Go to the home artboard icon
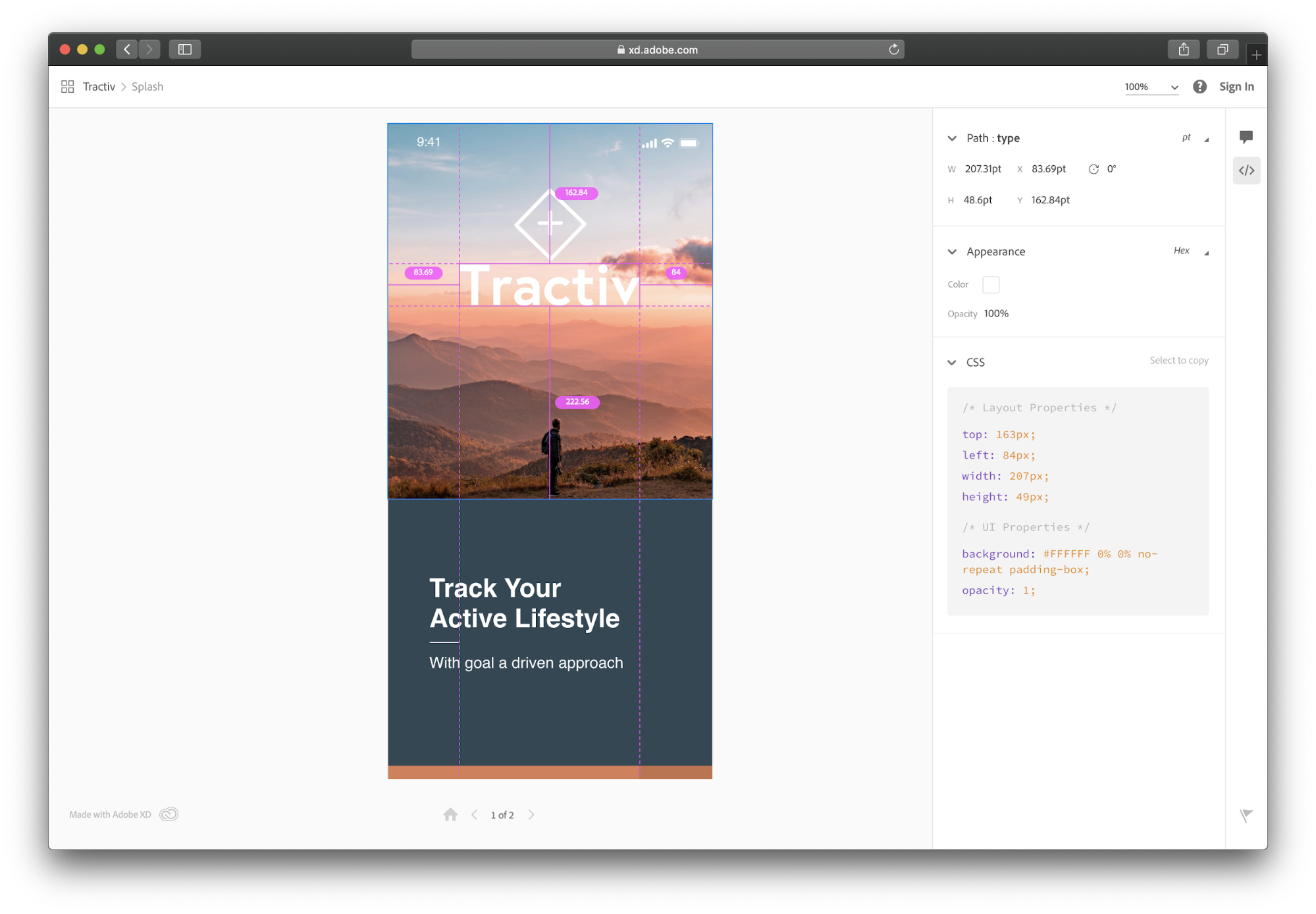Viewport: 1316px width, 914px height. pyautogui.click(x=450, y=815)
